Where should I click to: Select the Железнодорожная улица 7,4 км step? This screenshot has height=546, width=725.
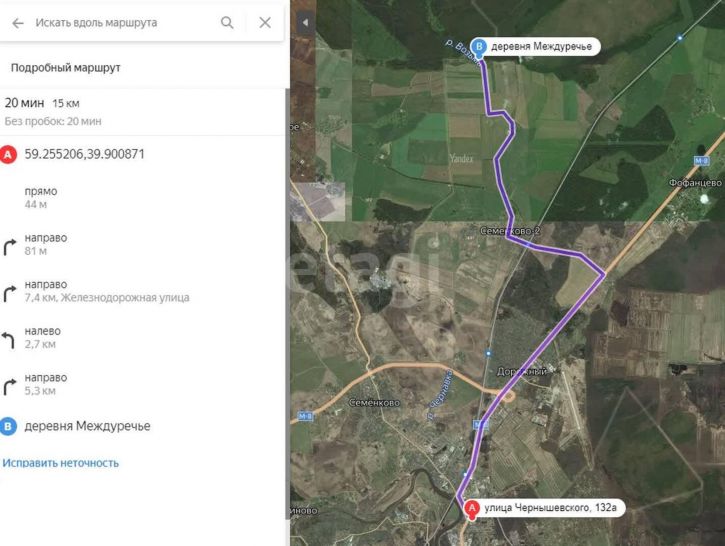pos(141,291)
